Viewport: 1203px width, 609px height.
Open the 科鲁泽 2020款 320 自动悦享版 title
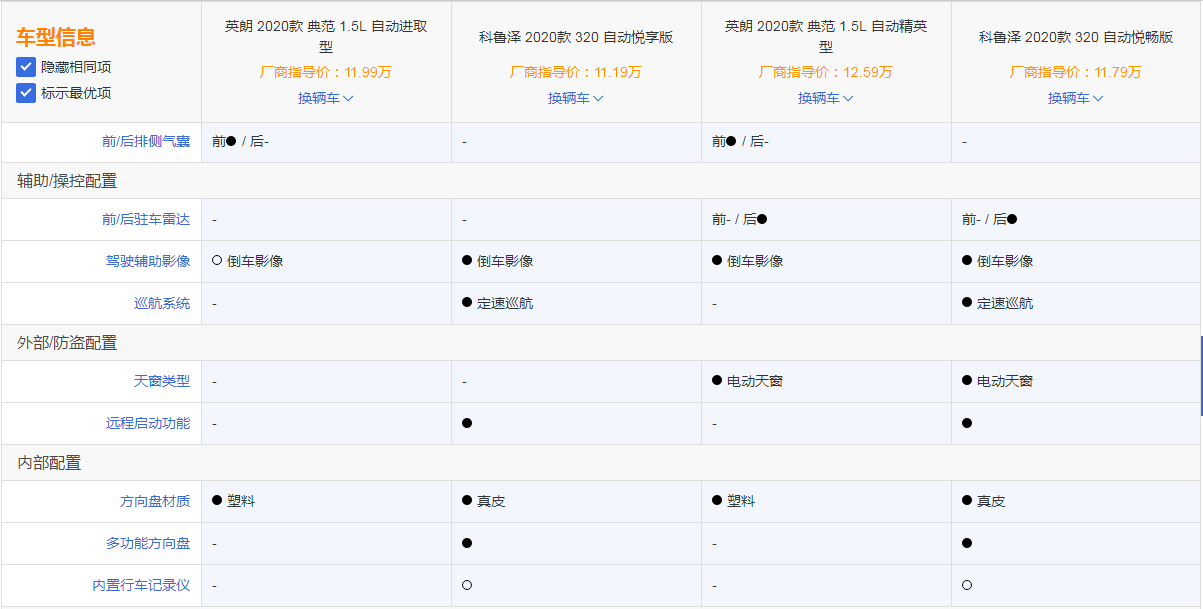coord(576,37)
